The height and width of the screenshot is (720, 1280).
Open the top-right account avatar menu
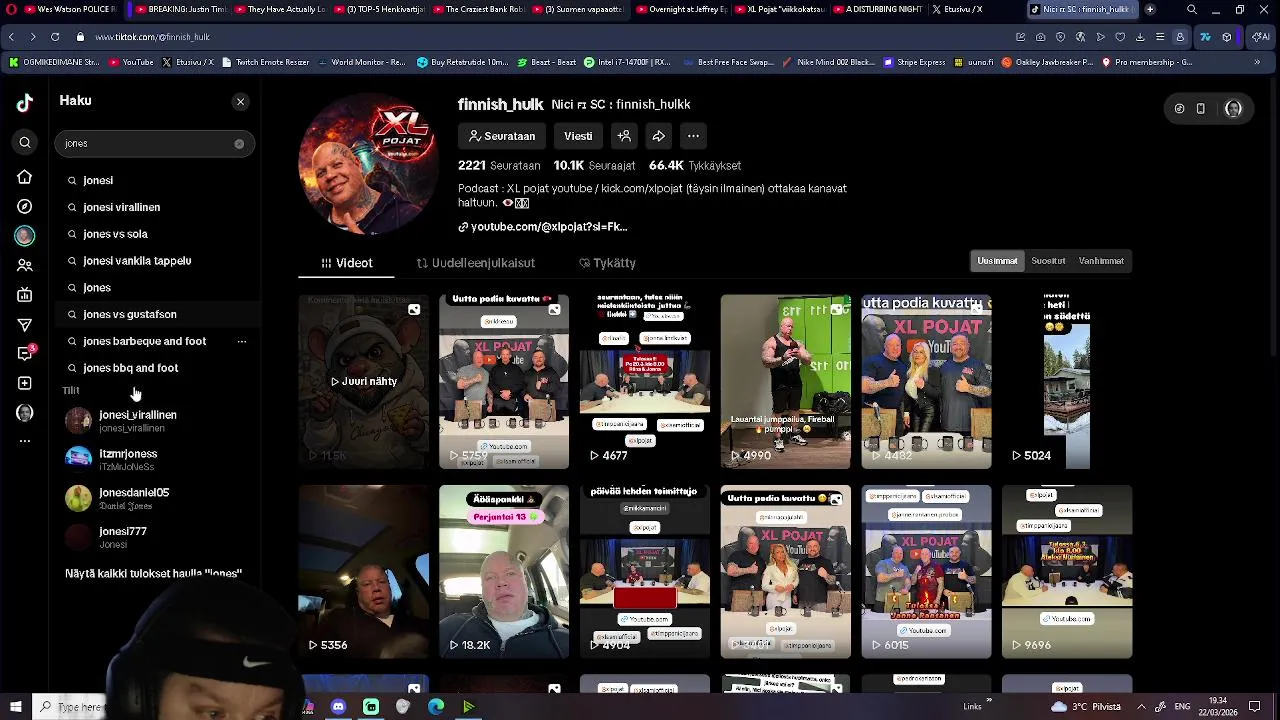click(x=1233, y=109)
